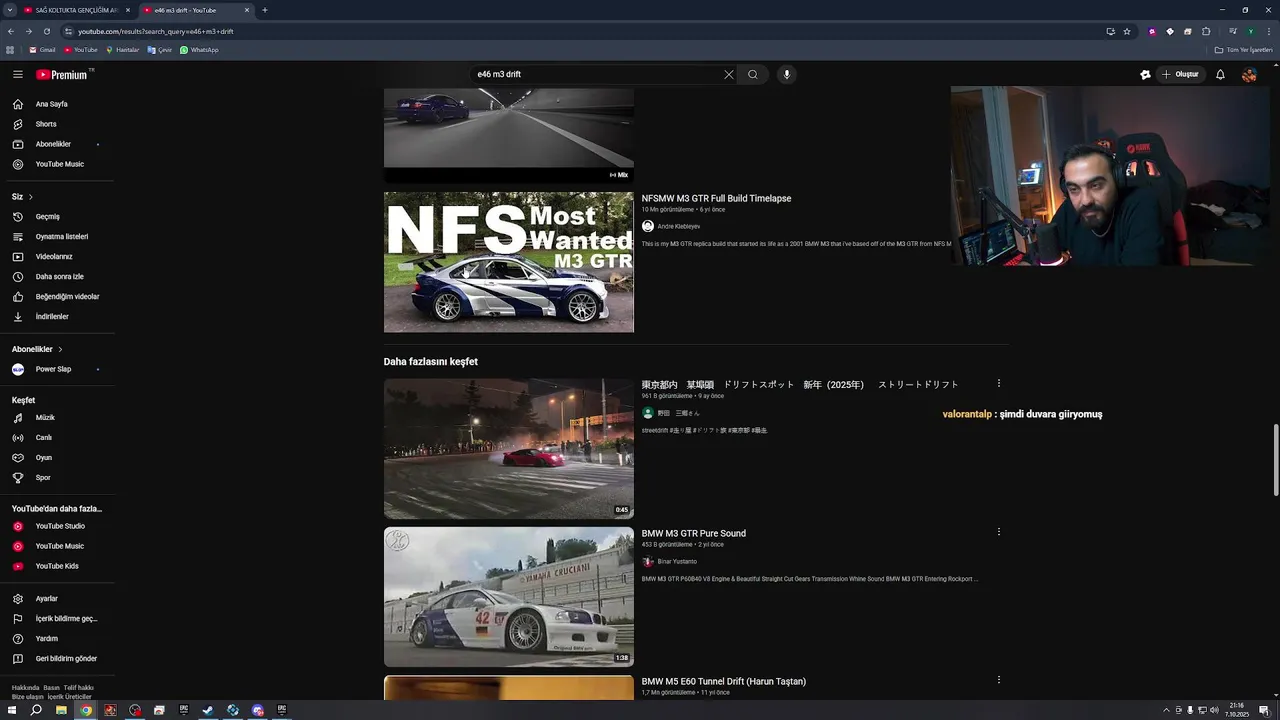Image resolution: width=1280 pixels, height=720 pixels.
Task: Open Discord from taskbar
Action: tap(258, 710)
